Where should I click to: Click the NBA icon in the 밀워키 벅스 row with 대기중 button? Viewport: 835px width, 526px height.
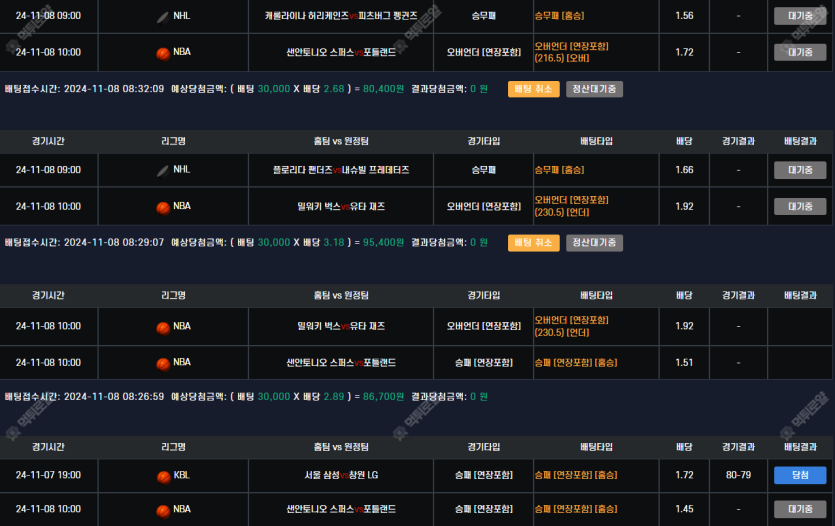click(x=163, y=207)
